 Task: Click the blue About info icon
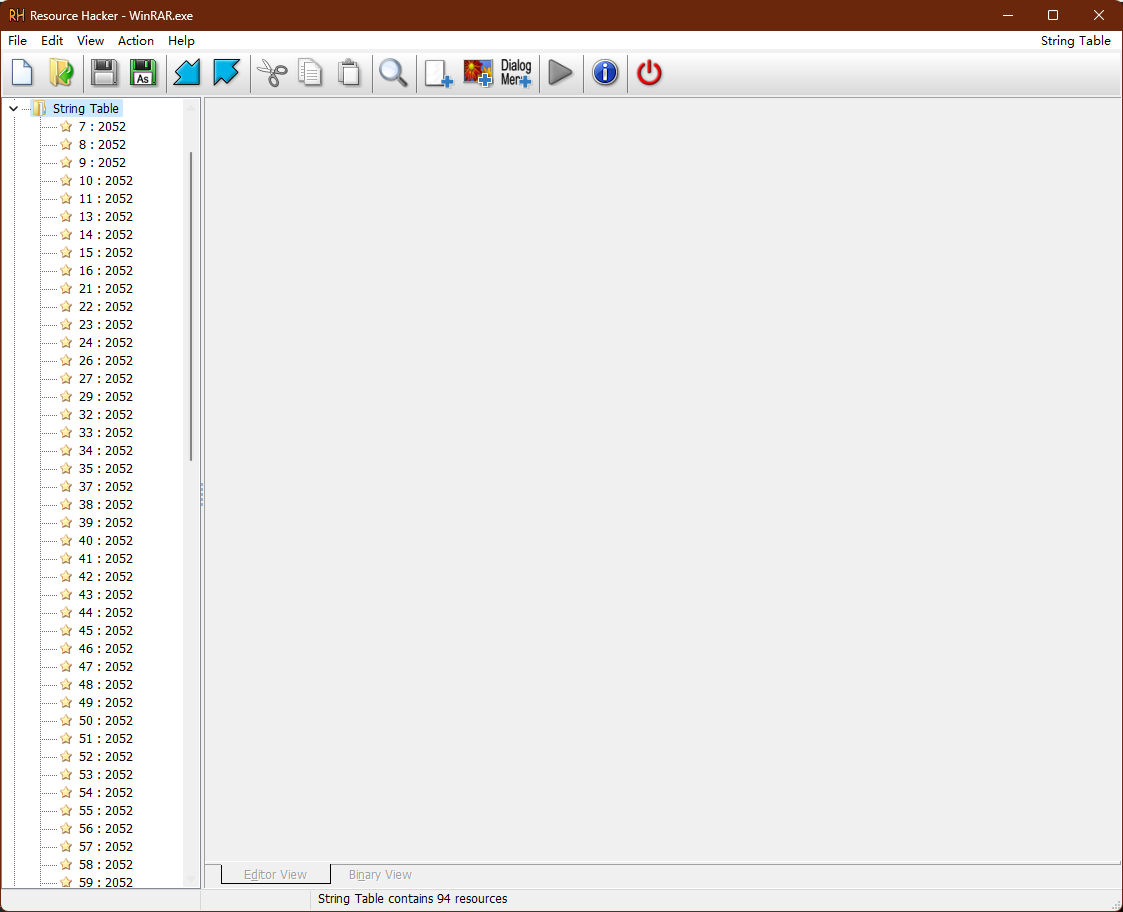(x=605, y=73)
